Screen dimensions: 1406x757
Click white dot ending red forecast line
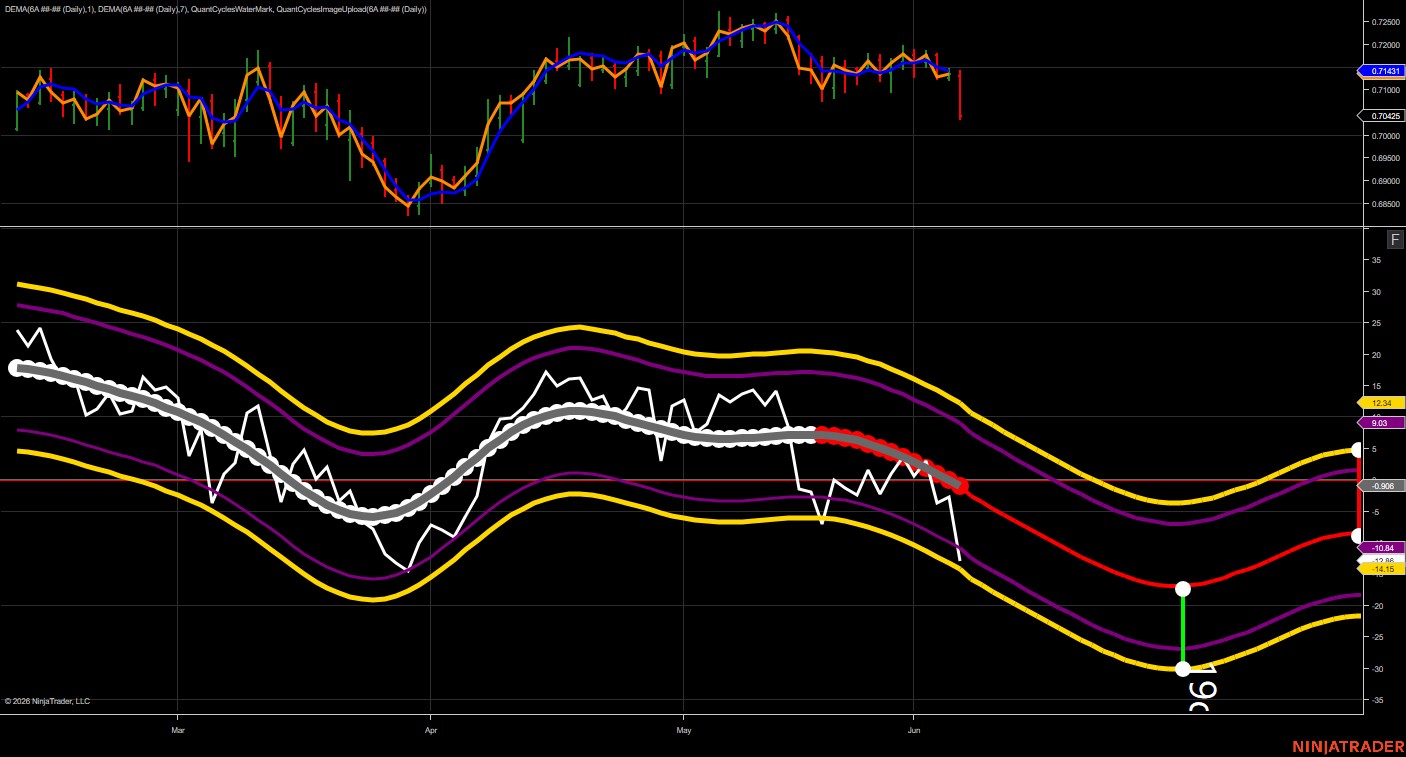coord(1357,536)
